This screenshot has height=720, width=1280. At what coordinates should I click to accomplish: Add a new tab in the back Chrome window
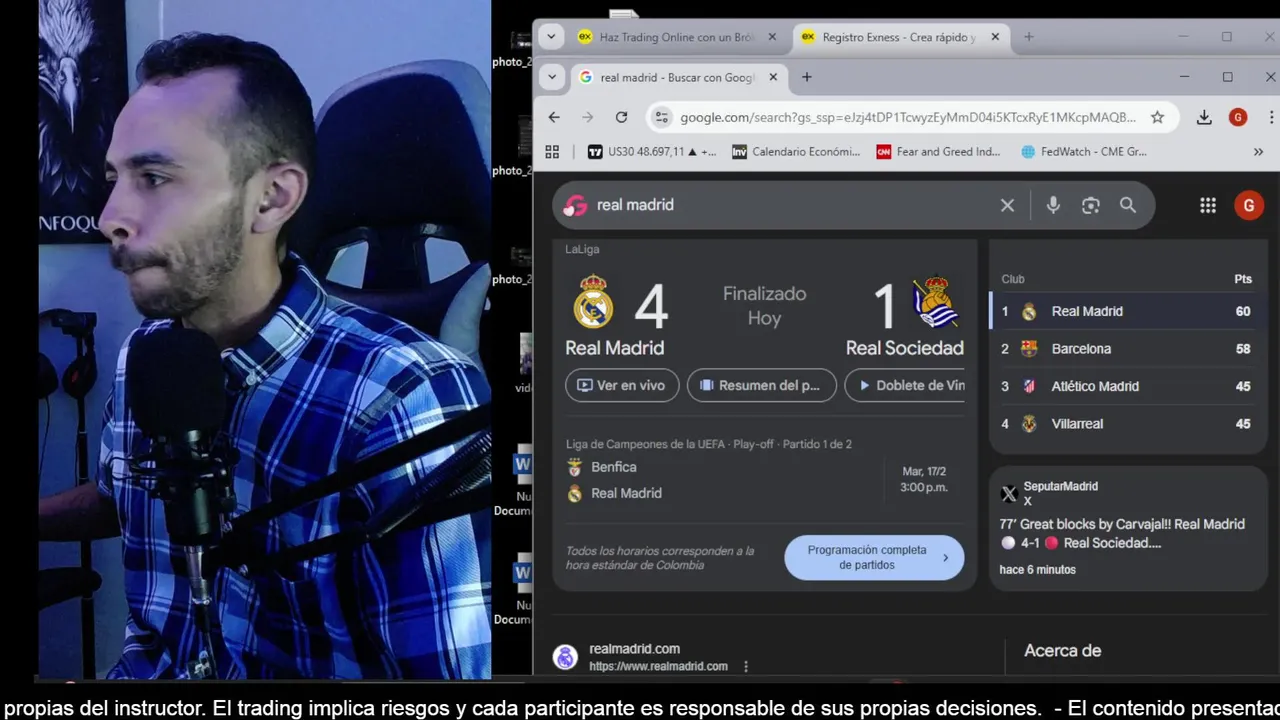click(1028, 37)
